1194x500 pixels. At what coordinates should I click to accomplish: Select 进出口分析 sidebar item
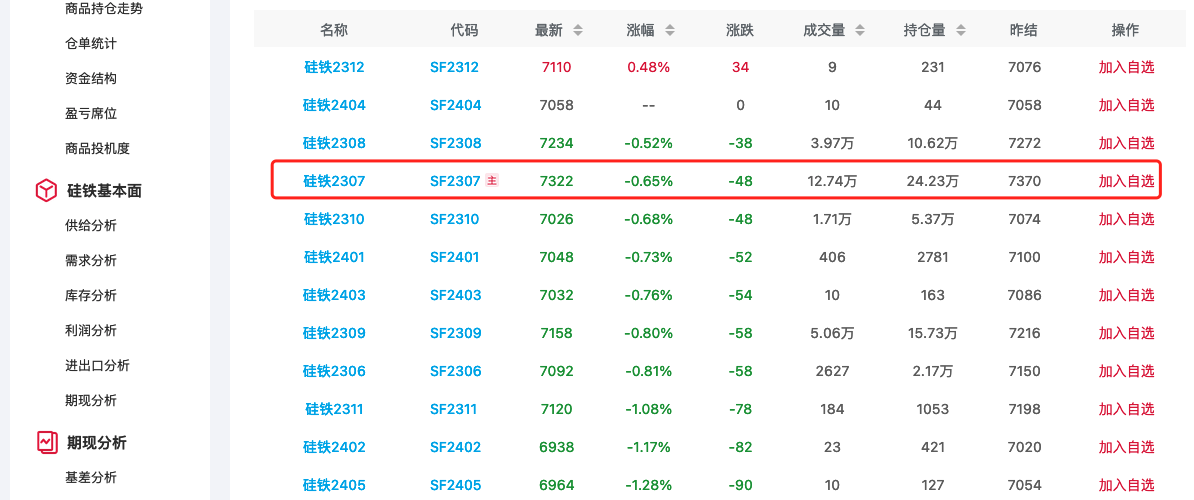[x=97, y=365]
